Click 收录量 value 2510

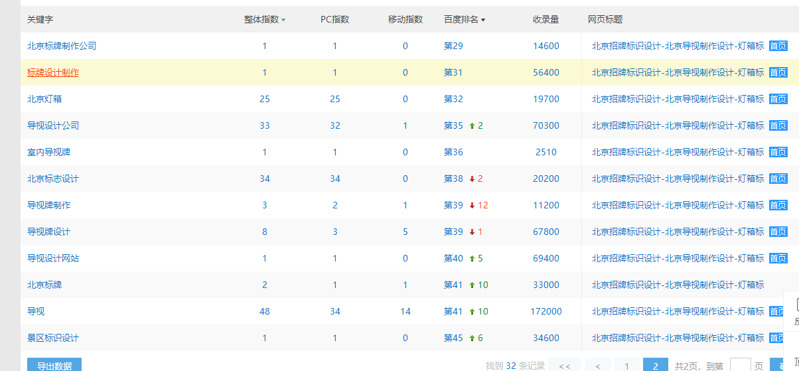coord(546,152)
